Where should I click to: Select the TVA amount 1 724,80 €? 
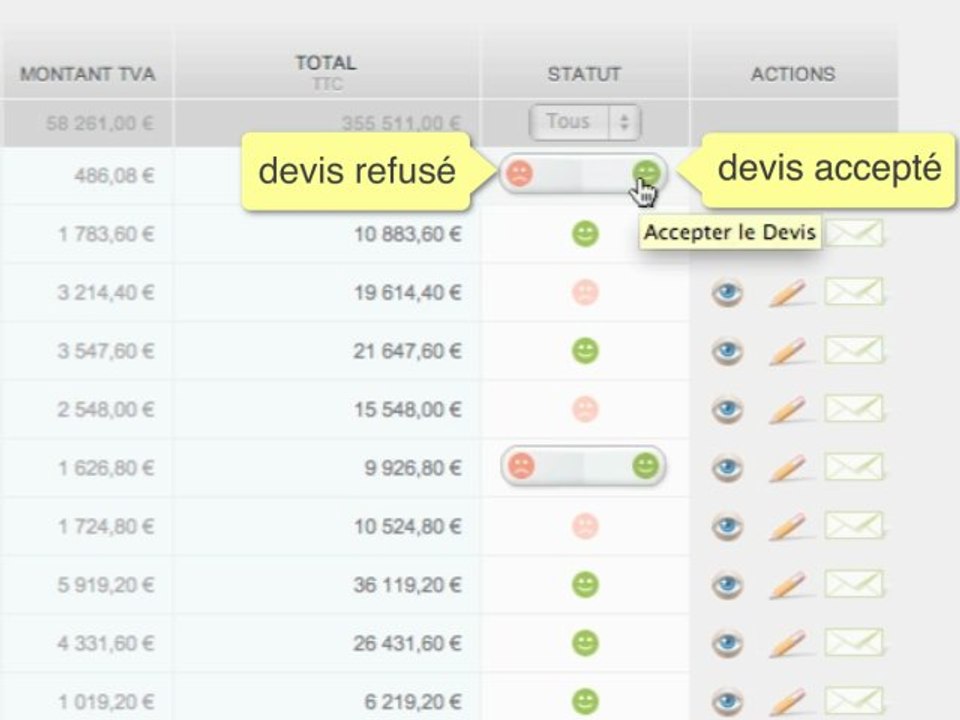coord(106,526)
